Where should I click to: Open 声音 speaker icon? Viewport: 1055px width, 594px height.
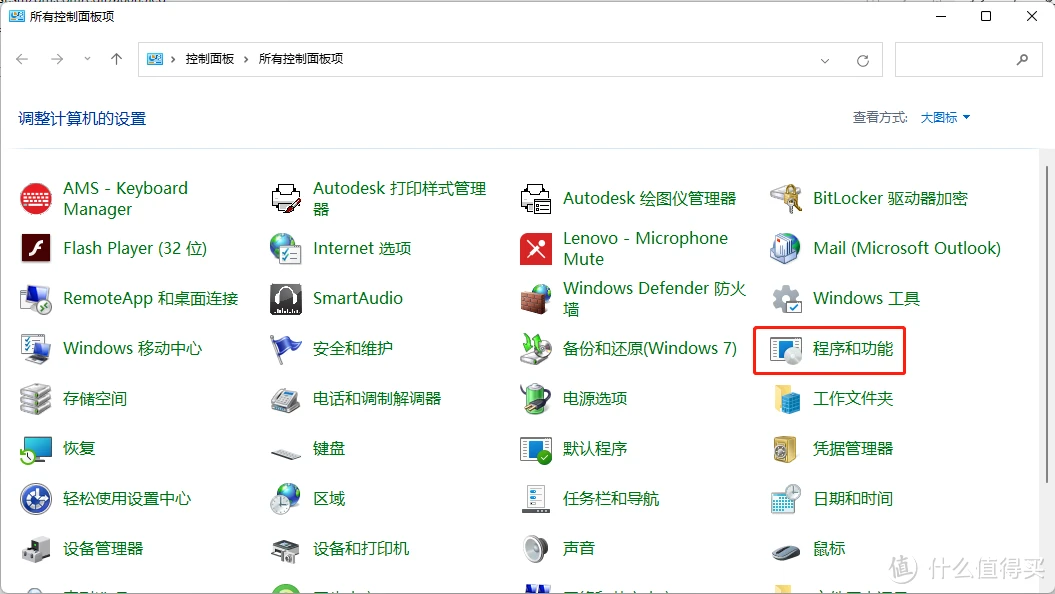(x=536, y=549)
